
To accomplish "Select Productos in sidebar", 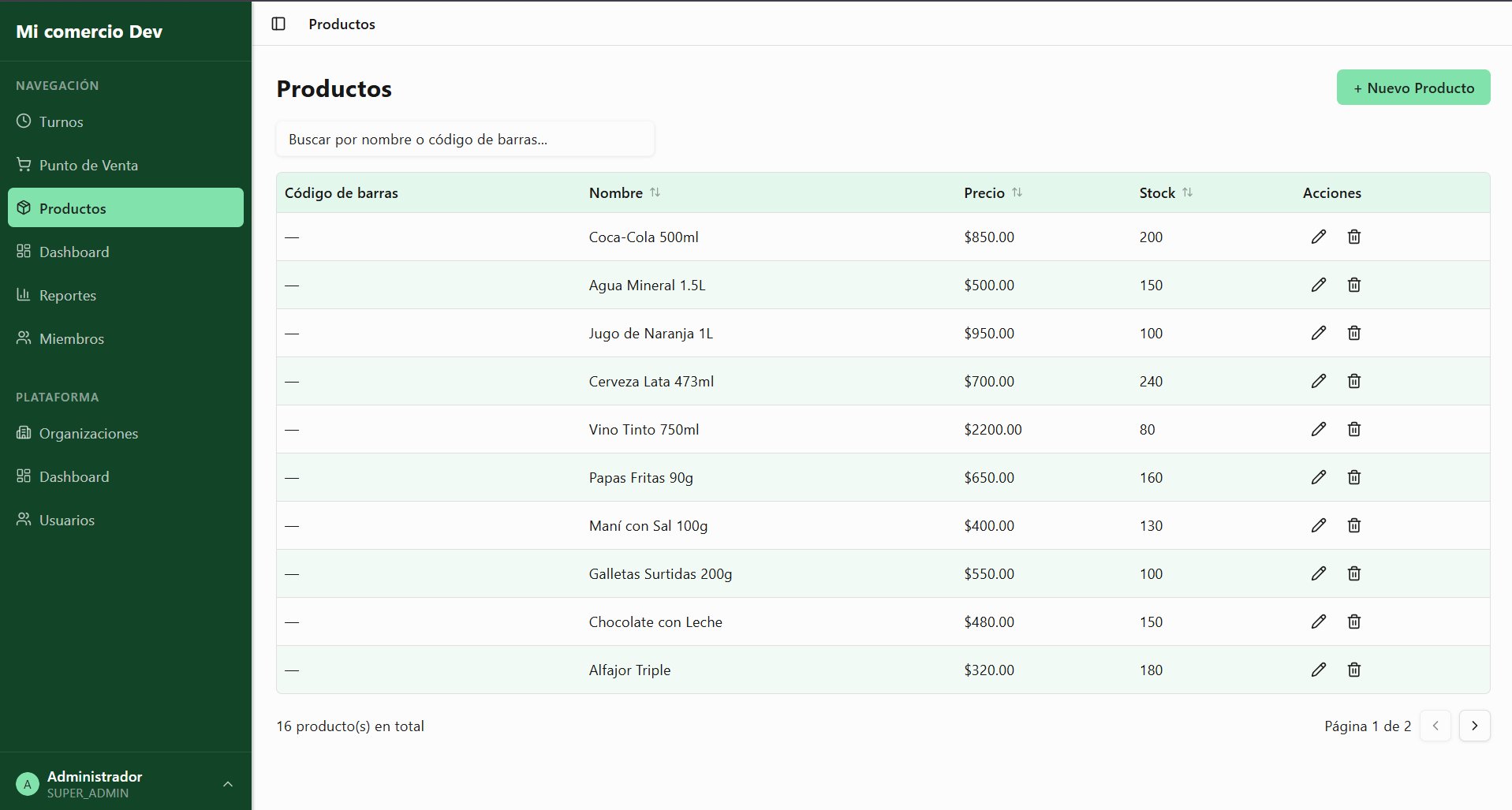I will click(x=125, y=207).
